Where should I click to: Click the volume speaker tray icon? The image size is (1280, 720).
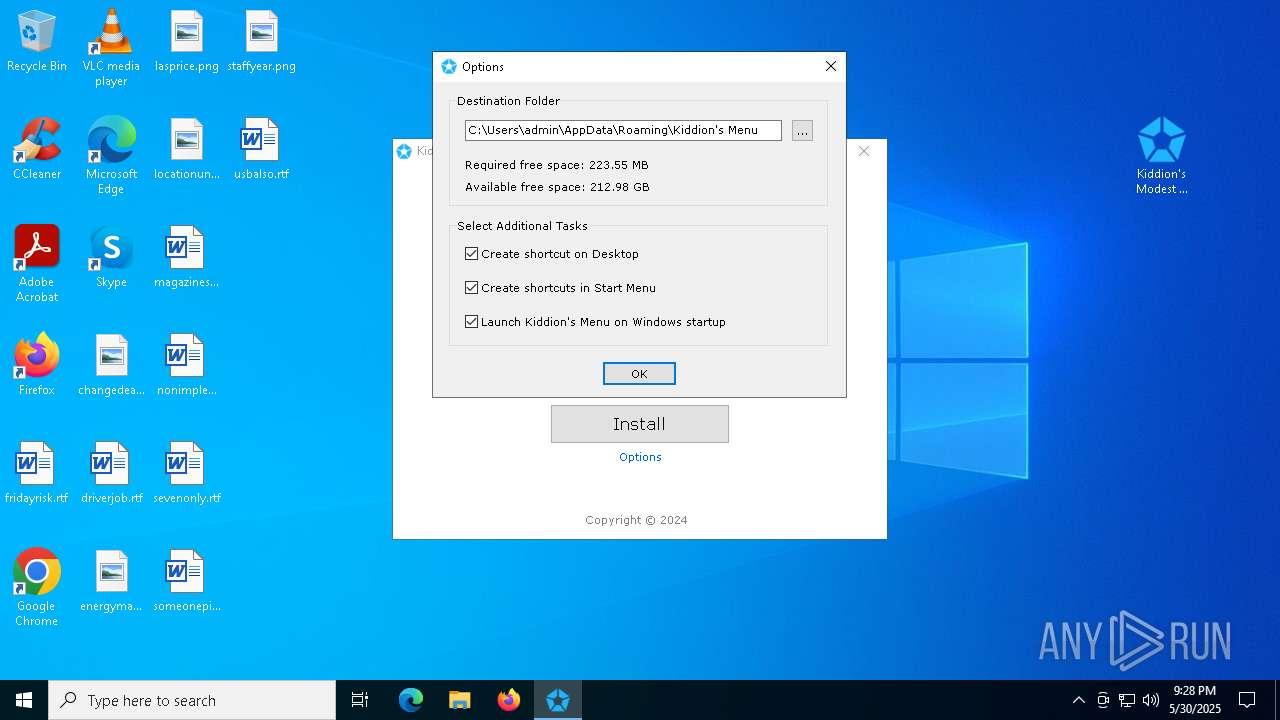pos(1151,700)
